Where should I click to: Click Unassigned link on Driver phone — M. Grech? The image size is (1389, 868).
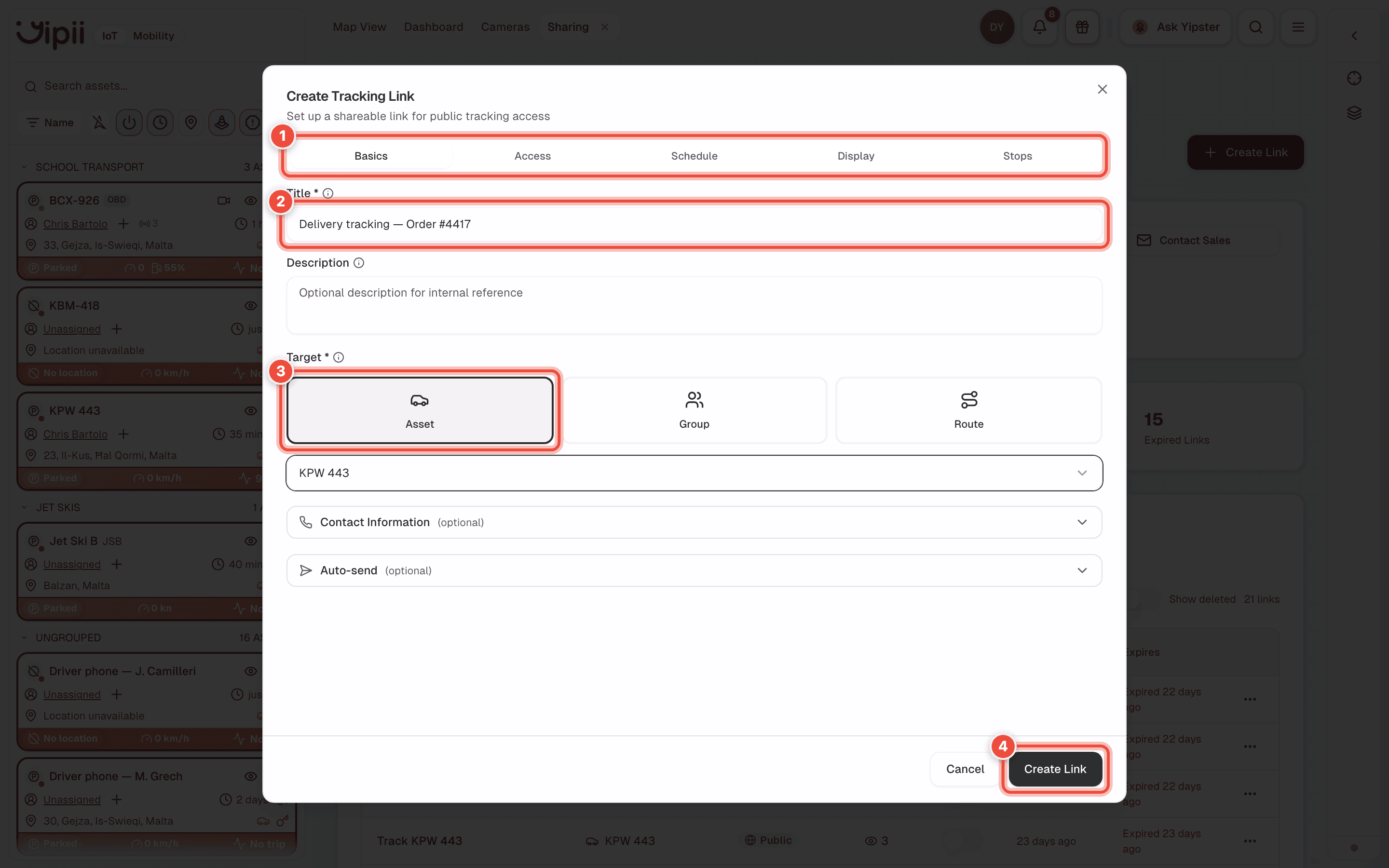pyautogui.click(x=72, y=800)
